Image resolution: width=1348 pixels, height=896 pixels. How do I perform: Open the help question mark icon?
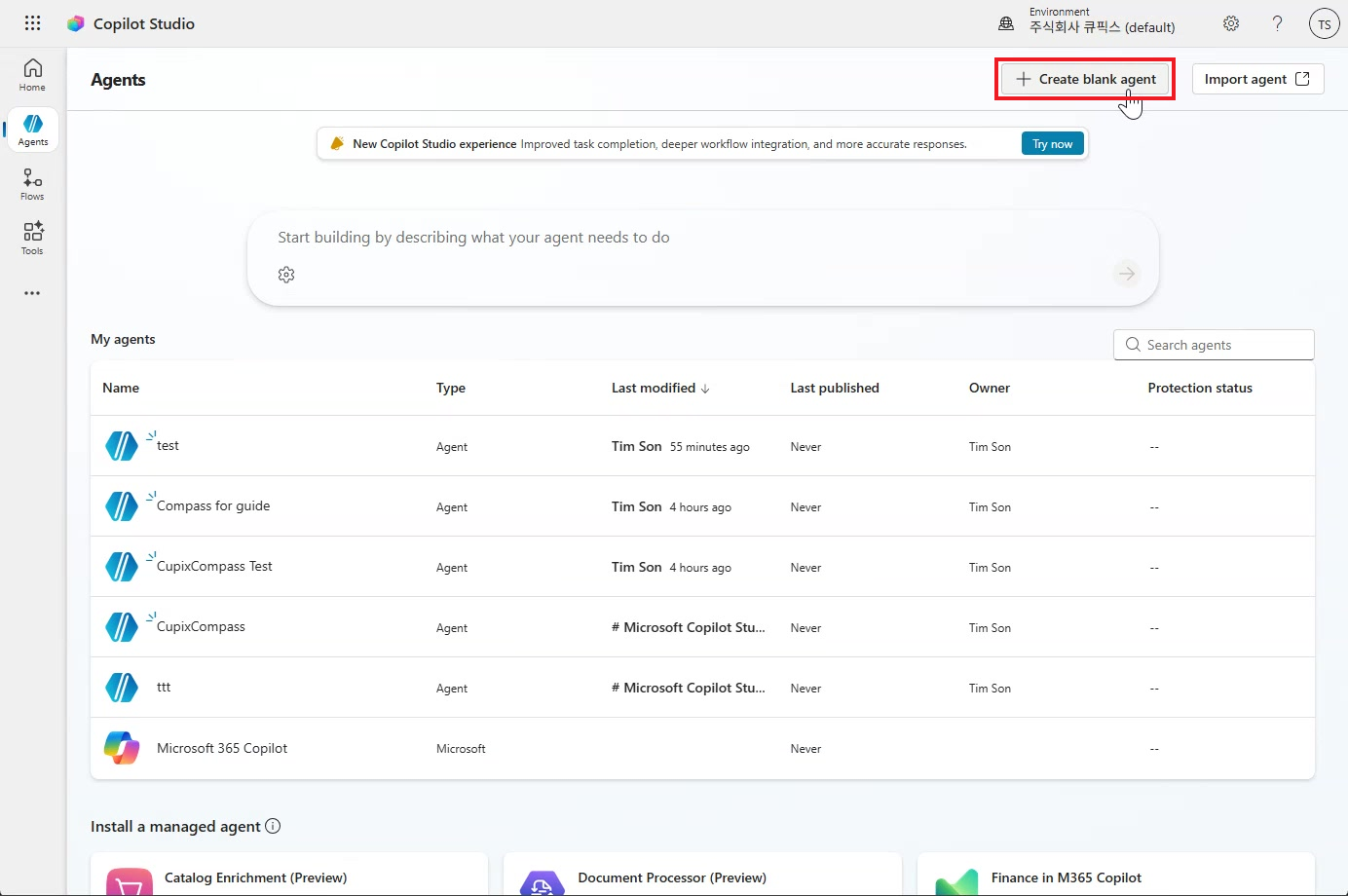coord(1277,23)
